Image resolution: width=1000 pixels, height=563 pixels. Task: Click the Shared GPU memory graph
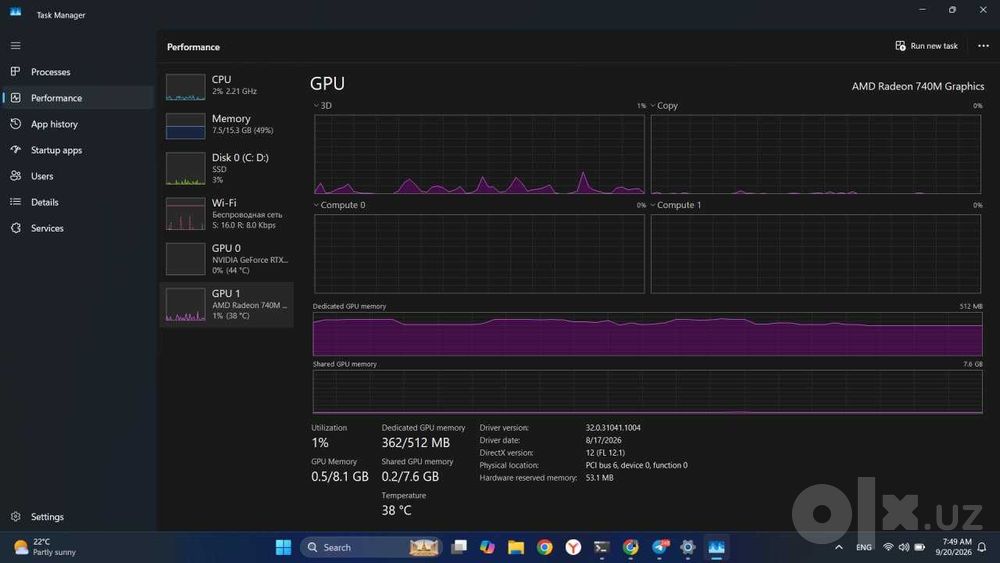(647, 391)
